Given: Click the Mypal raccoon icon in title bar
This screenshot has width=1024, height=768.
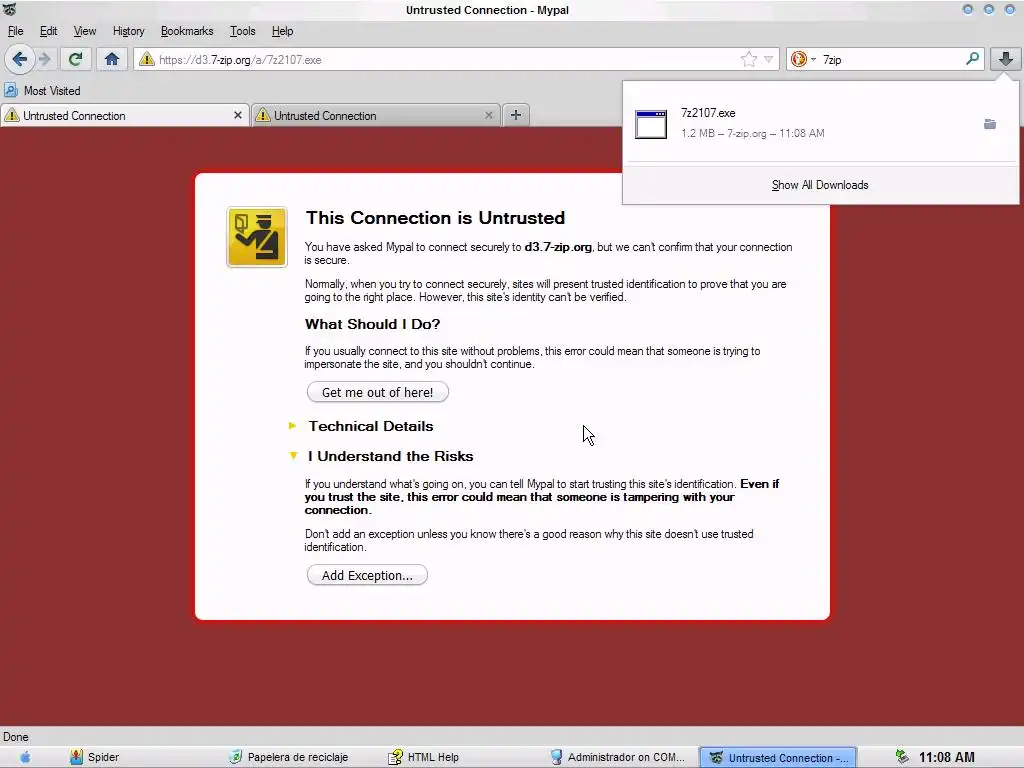Looking at the screenshot, I should pyautogui.click(x=9, y=9).
